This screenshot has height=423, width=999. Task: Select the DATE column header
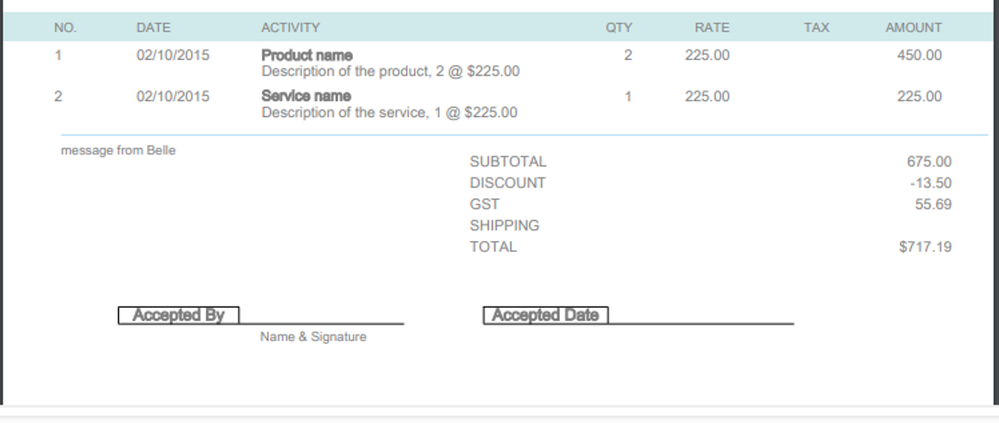click(x=153, y=28)
